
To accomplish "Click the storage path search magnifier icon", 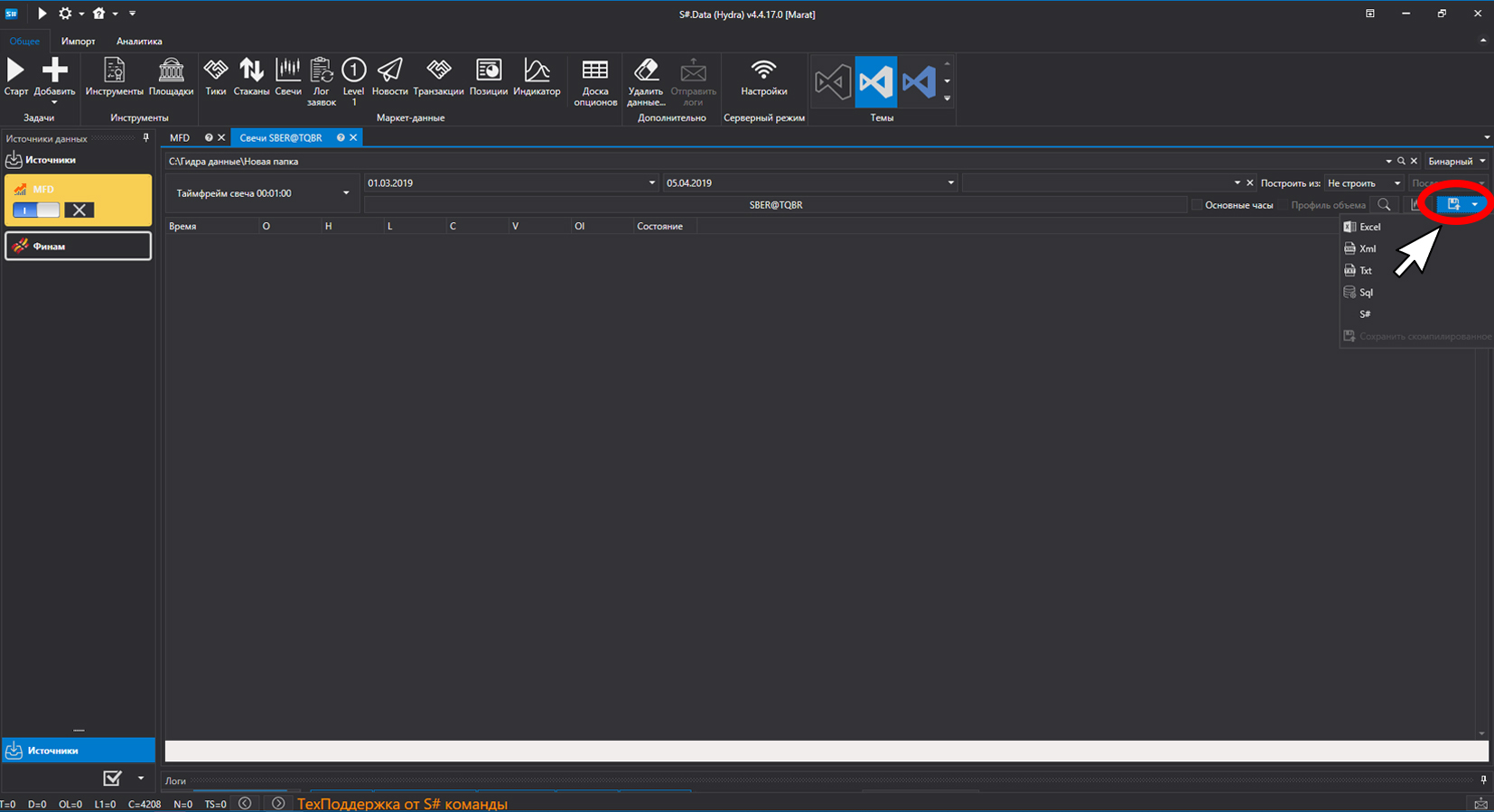I will coord(1401,161).
